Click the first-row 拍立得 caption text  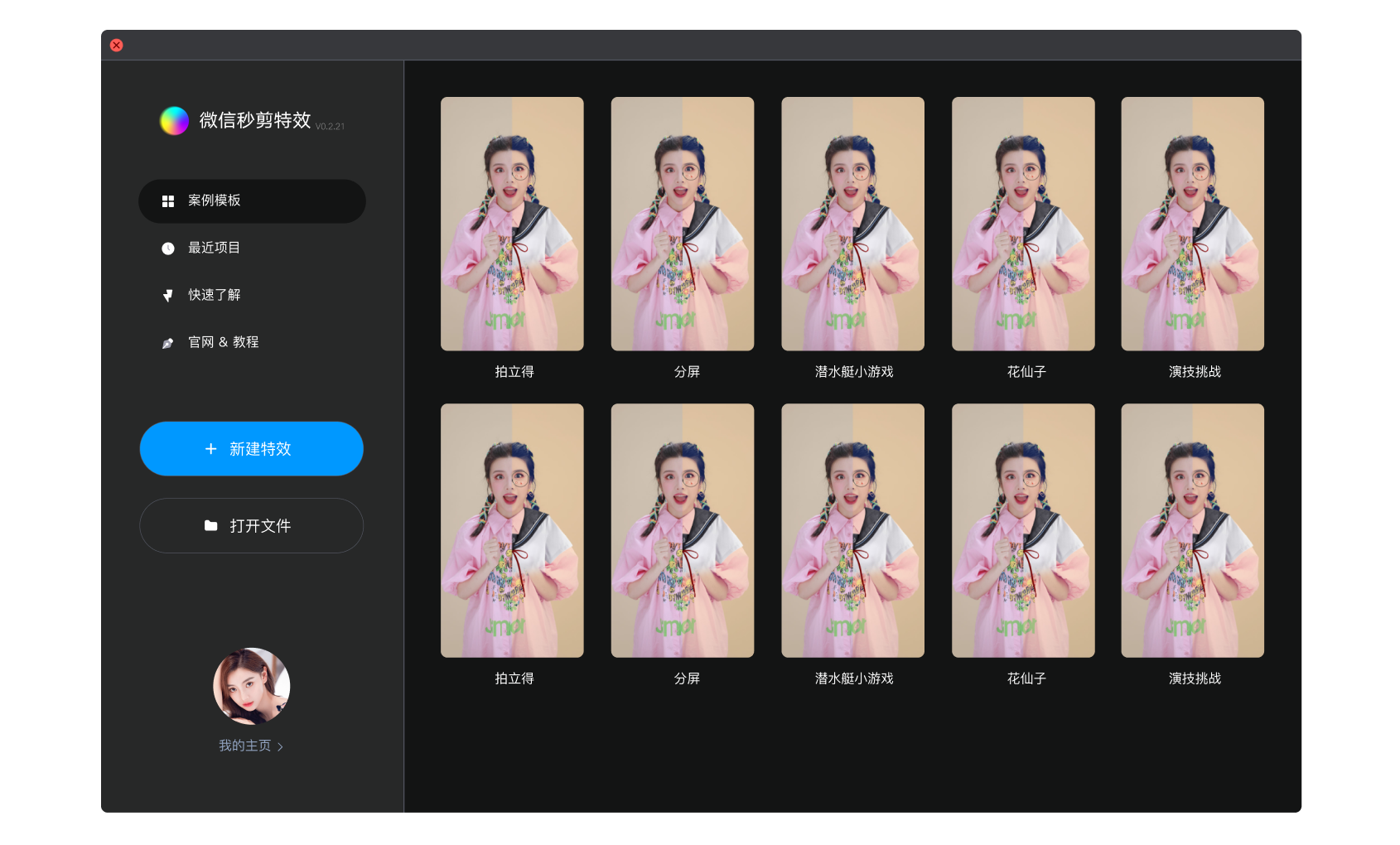pos(514,372)
